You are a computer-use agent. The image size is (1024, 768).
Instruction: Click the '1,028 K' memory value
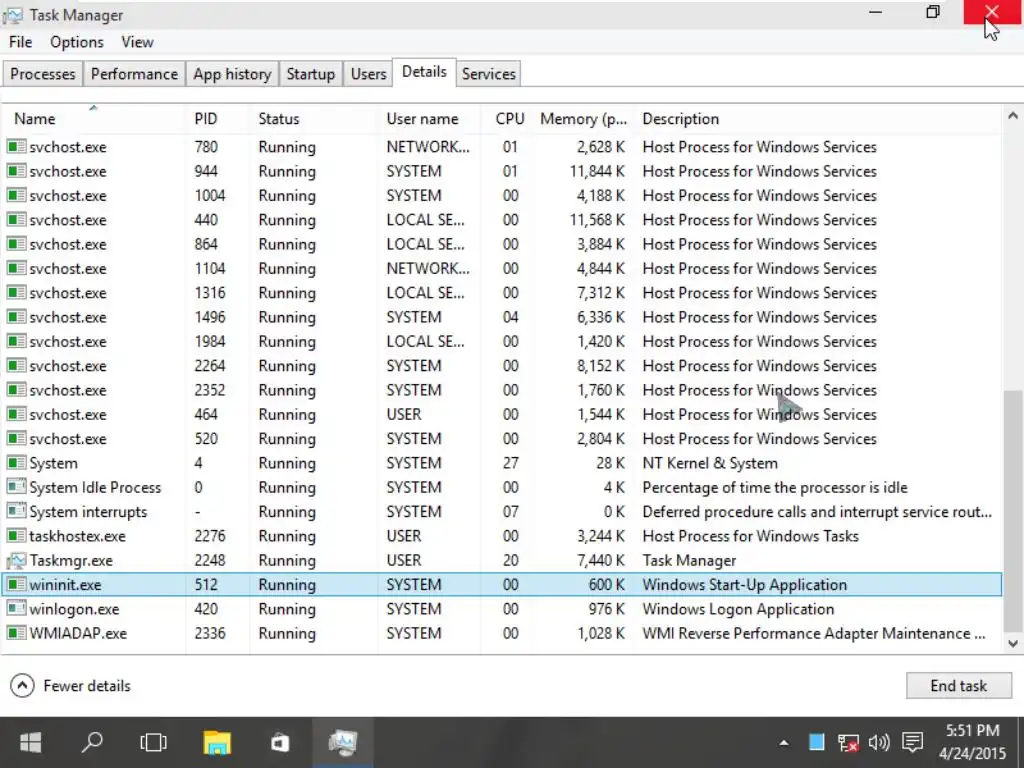point(601,633)
